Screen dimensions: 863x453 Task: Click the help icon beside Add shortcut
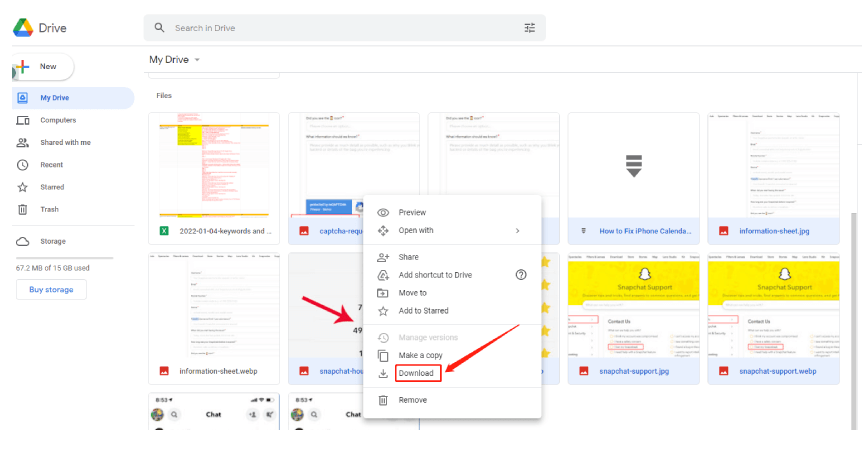point(520,275)
